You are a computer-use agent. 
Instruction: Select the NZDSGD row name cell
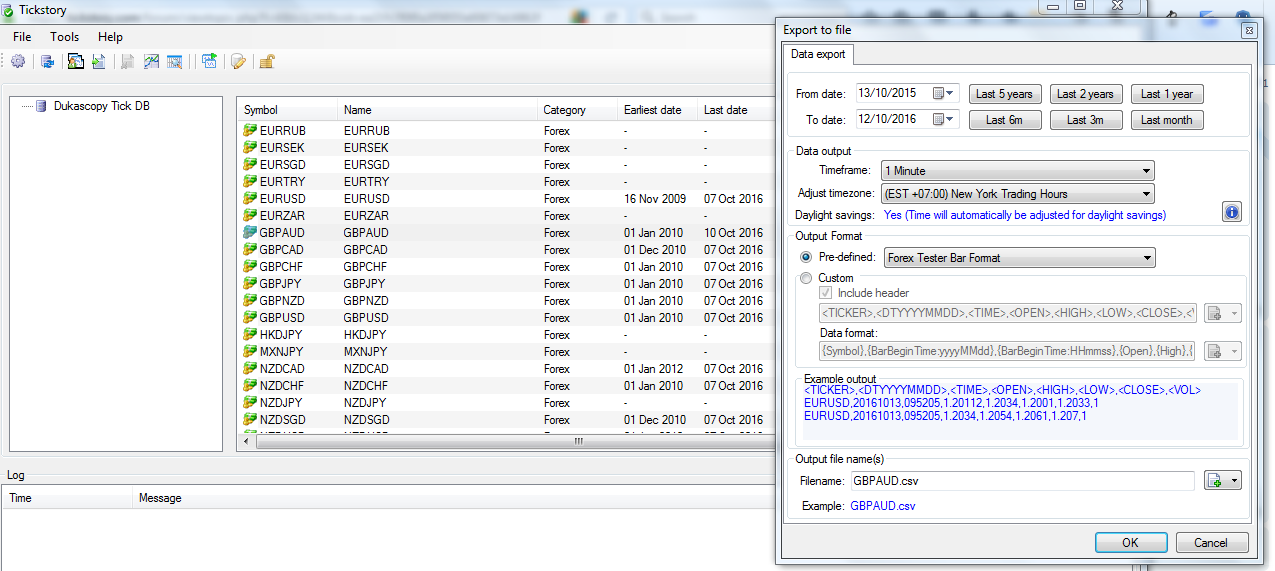[x=366, y=419]
